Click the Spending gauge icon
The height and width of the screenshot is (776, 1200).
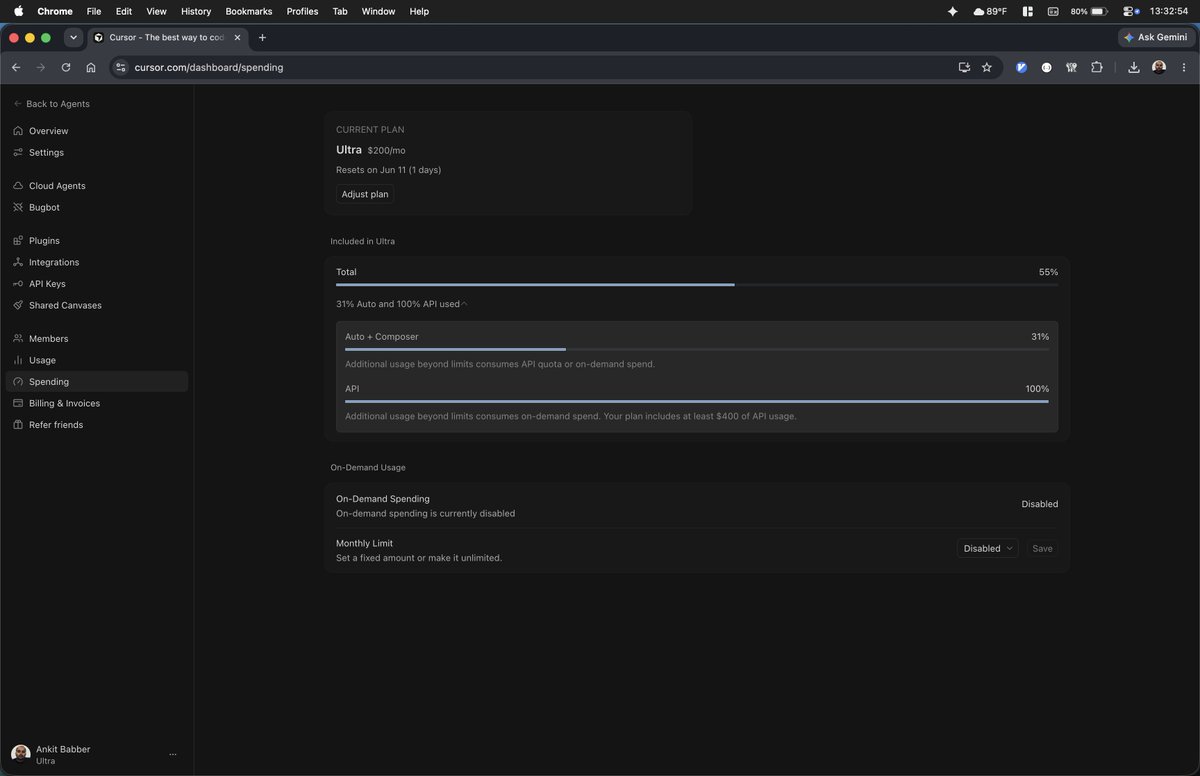coord(18,382)
